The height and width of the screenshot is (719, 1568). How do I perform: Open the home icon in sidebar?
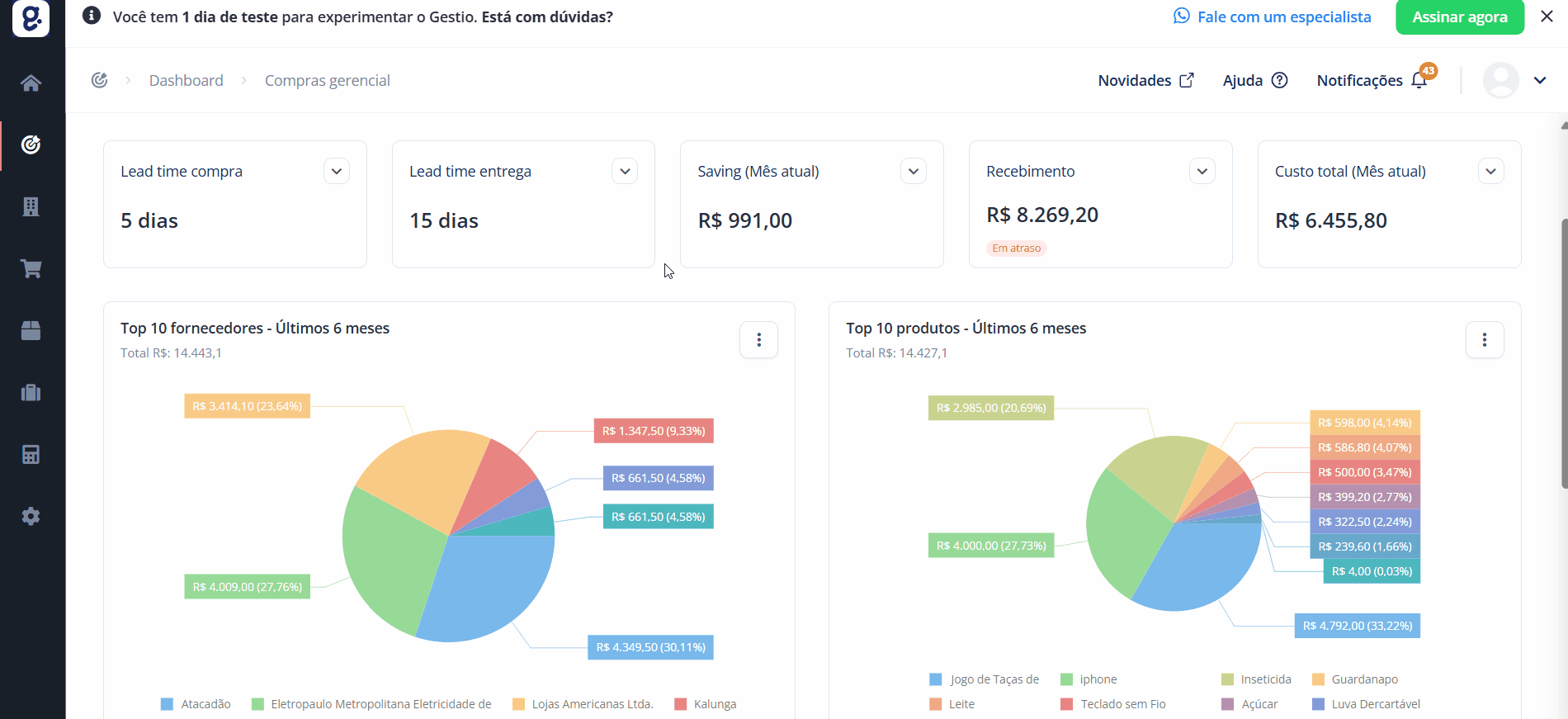tap(31, 83)
